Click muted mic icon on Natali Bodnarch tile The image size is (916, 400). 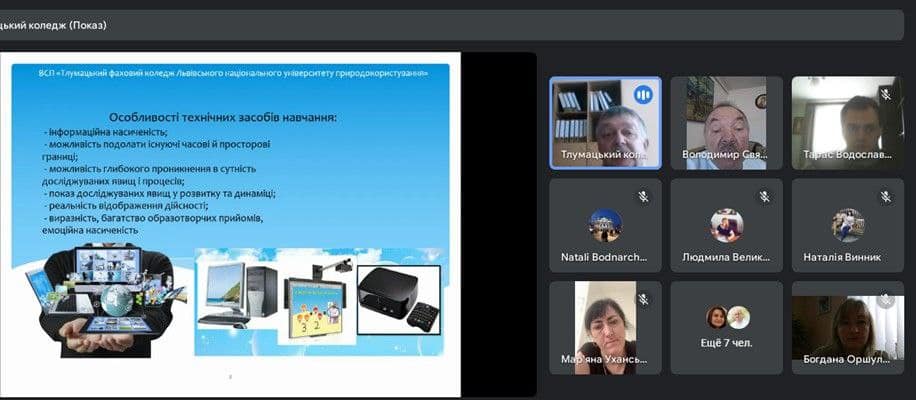[643, 196]
